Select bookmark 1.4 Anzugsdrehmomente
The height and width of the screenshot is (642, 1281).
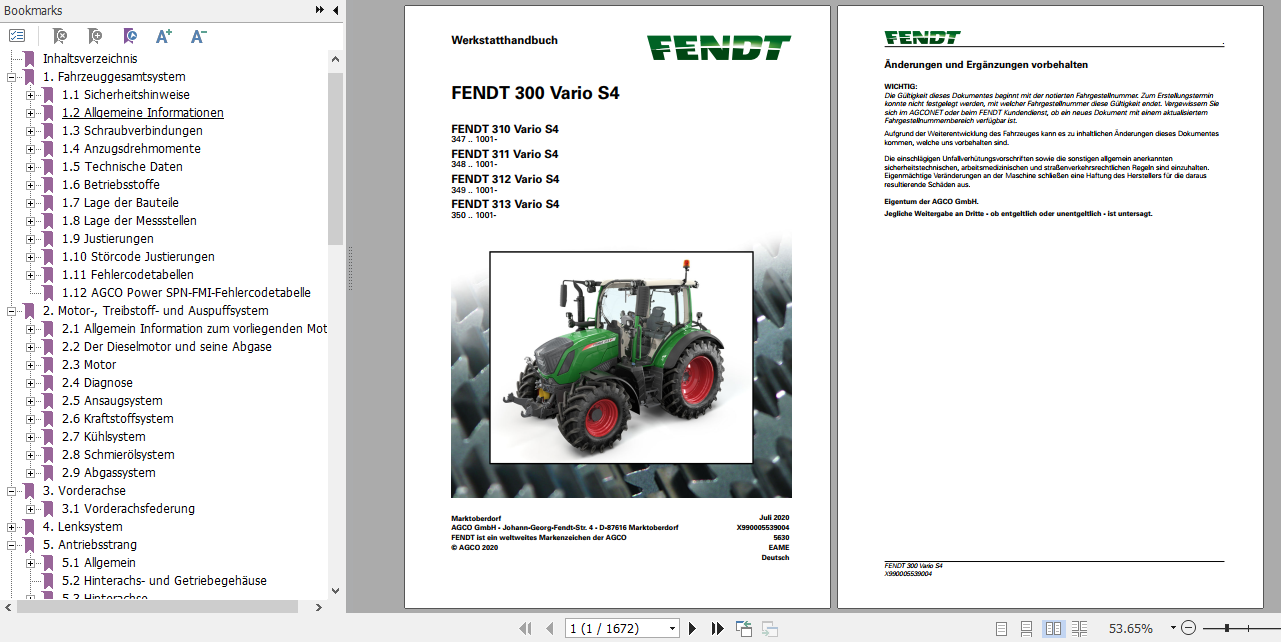click(131, 149)
